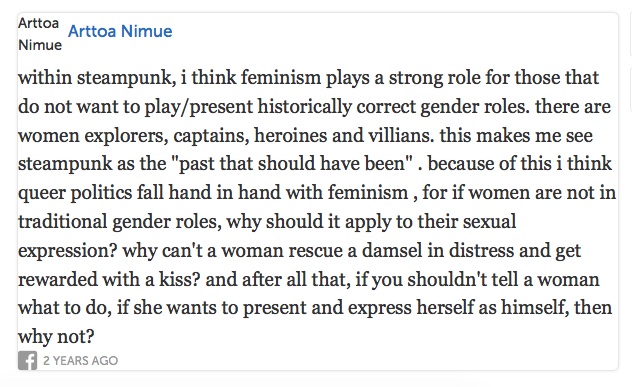Click the word "expression?" in the comment

[67, 250]
